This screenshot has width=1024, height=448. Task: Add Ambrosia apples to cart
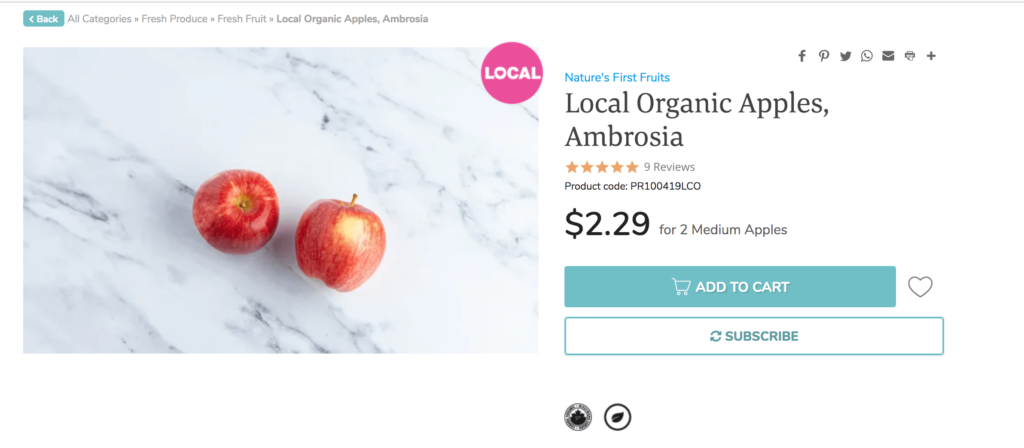730,287
